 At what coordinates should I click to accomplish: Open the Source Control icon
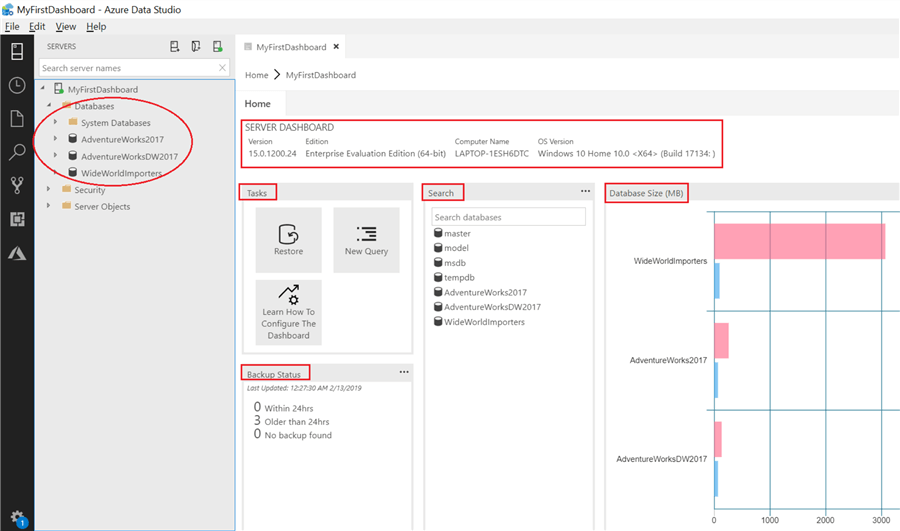[17, 185]
